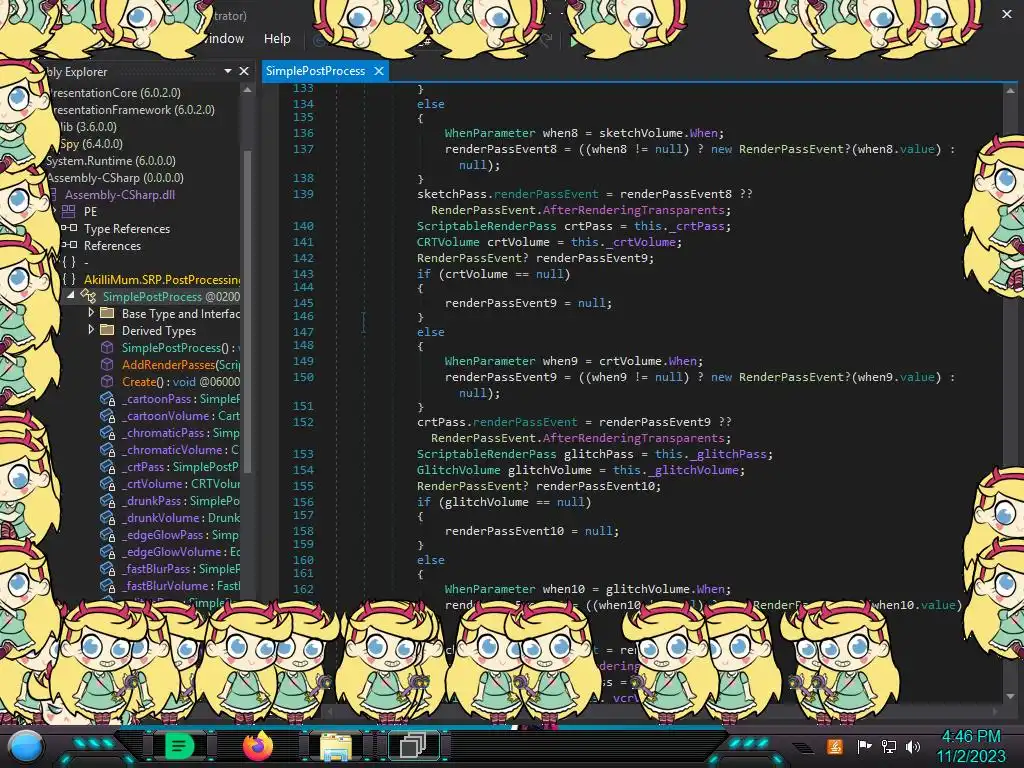Screen dimensions: 1024x768
Task: Open Firefox from the taskbar
Action: 257,745
